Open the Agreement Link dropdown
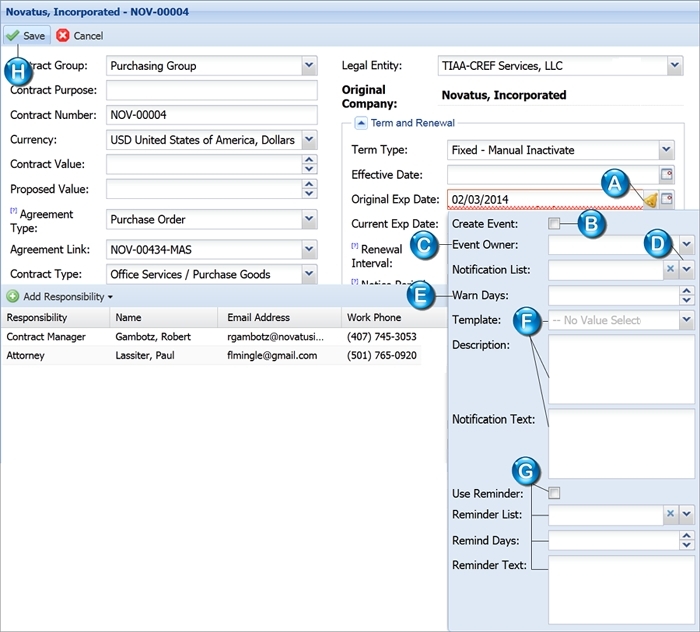This screenshot has width=700, height=632. (309, 249)
